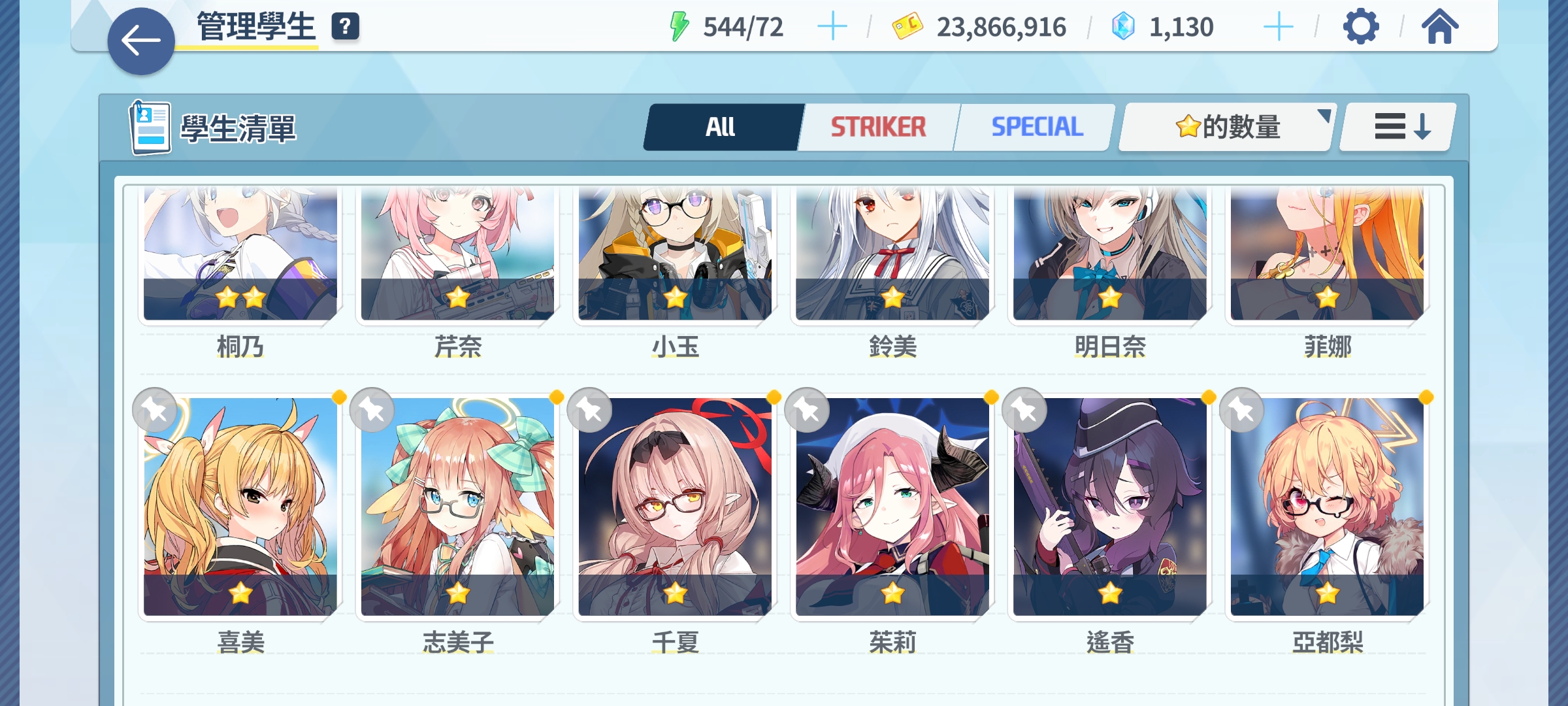The width and height of the screenshot is (1568, 706).
Task: Toggle the pin on 亞都梨's card
Action: tap(1241, 410)
